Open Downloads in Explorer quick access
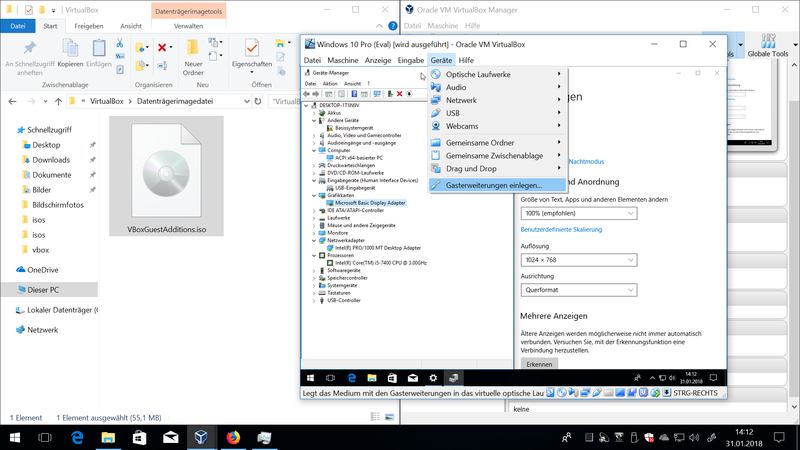Image resolution: width=800 pixels, height=450 pixels. [x=51, y=160]
